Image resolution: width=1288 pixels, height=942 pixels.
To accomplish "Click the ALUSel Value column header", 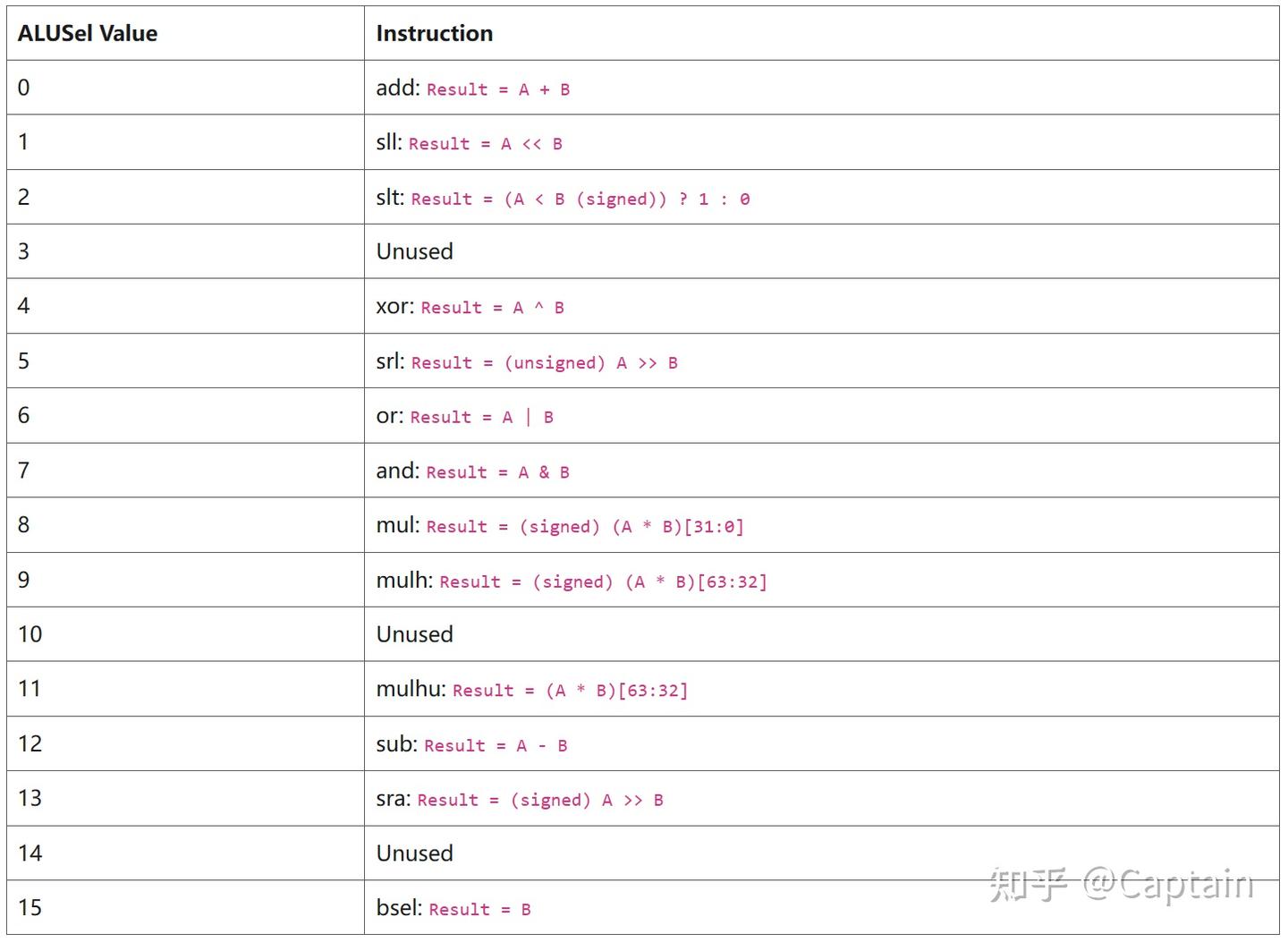I will [88, 34].
